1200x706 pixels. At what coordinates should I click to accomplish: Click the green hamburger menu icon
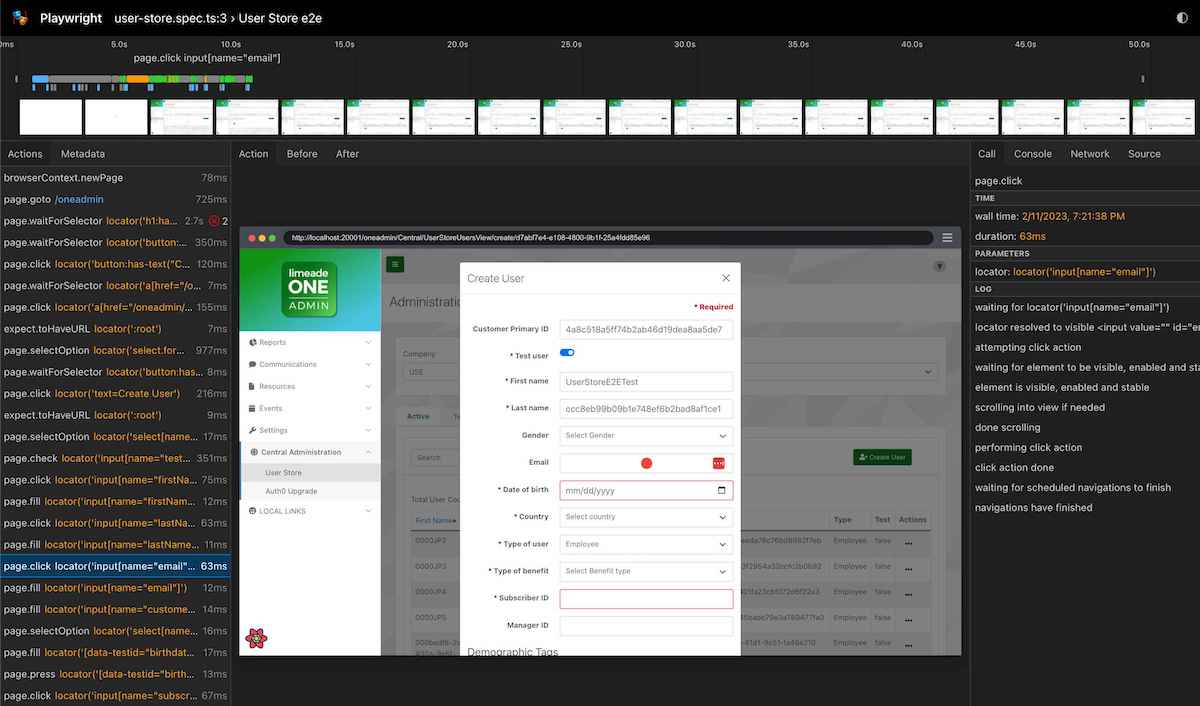[x=395, y=265]
